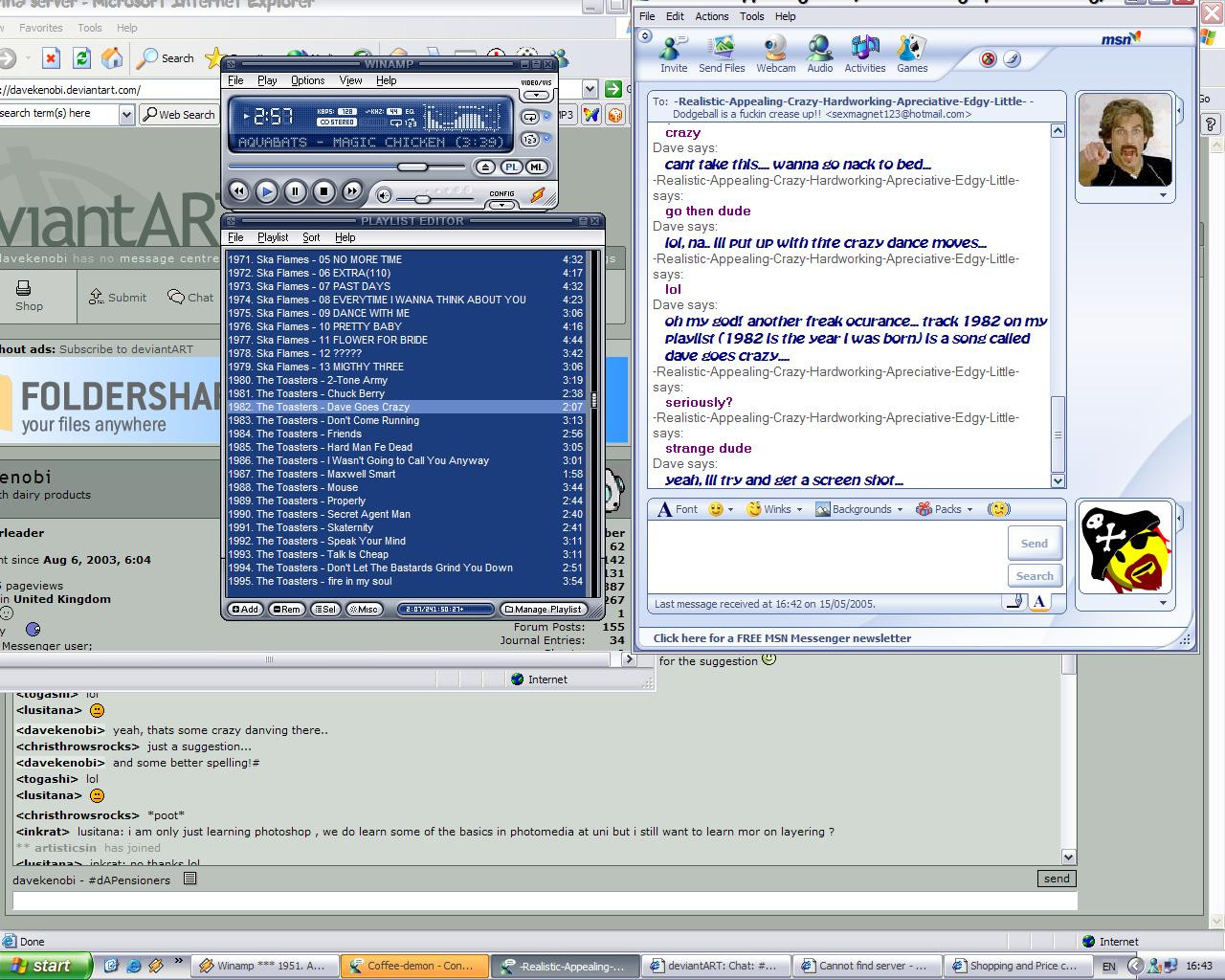Open the Font settings in MSN chat
Screen dimensions: 1225x980
678,509
